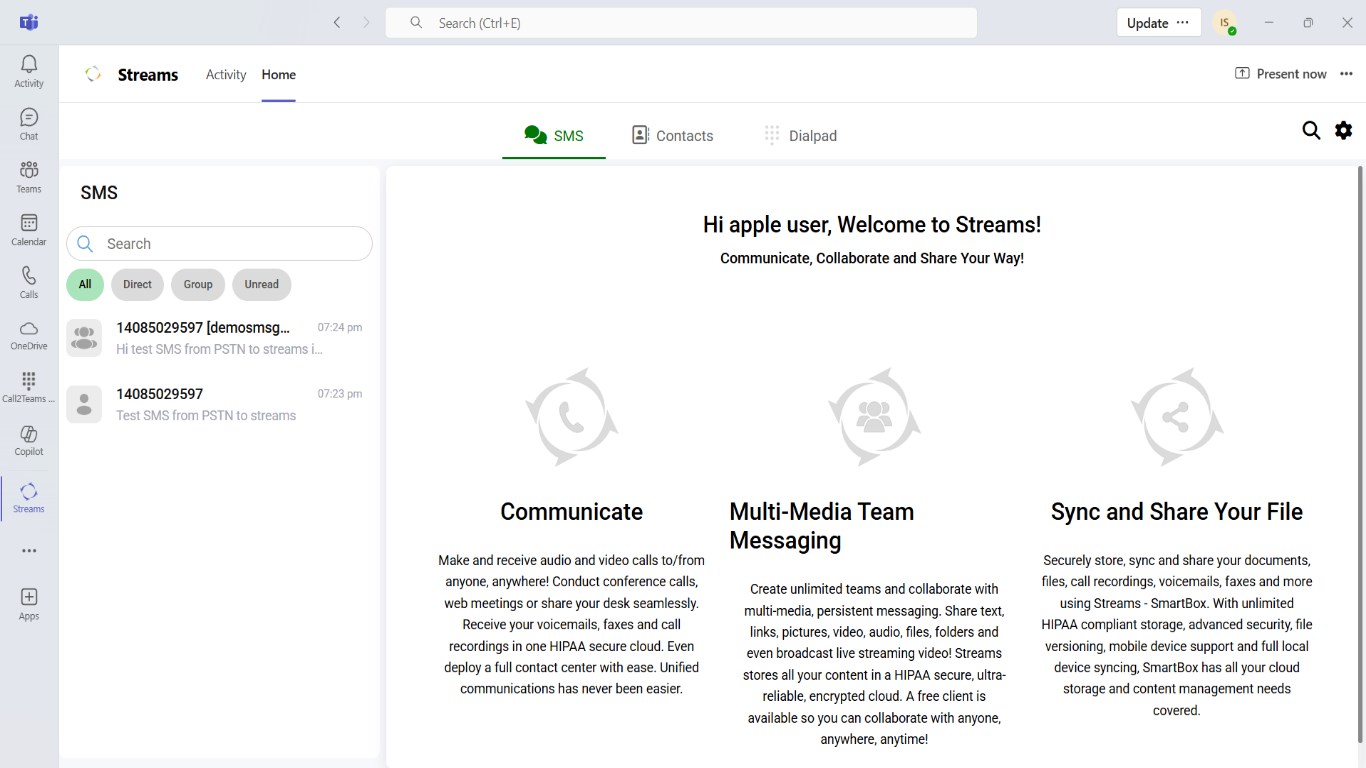Click the Streams app logo

[93, 74]
